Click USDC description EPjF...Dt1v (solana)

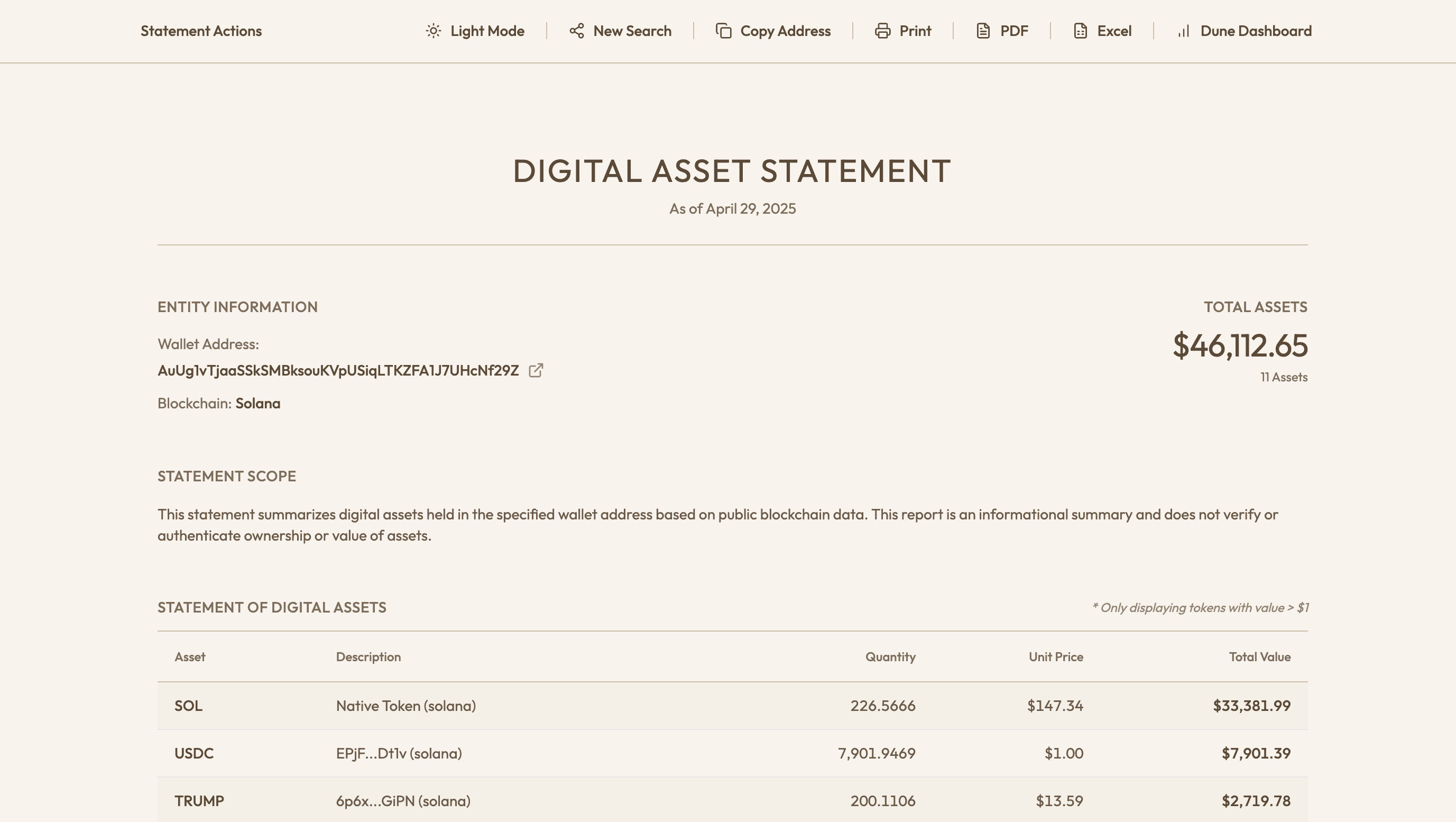point(399,754)
